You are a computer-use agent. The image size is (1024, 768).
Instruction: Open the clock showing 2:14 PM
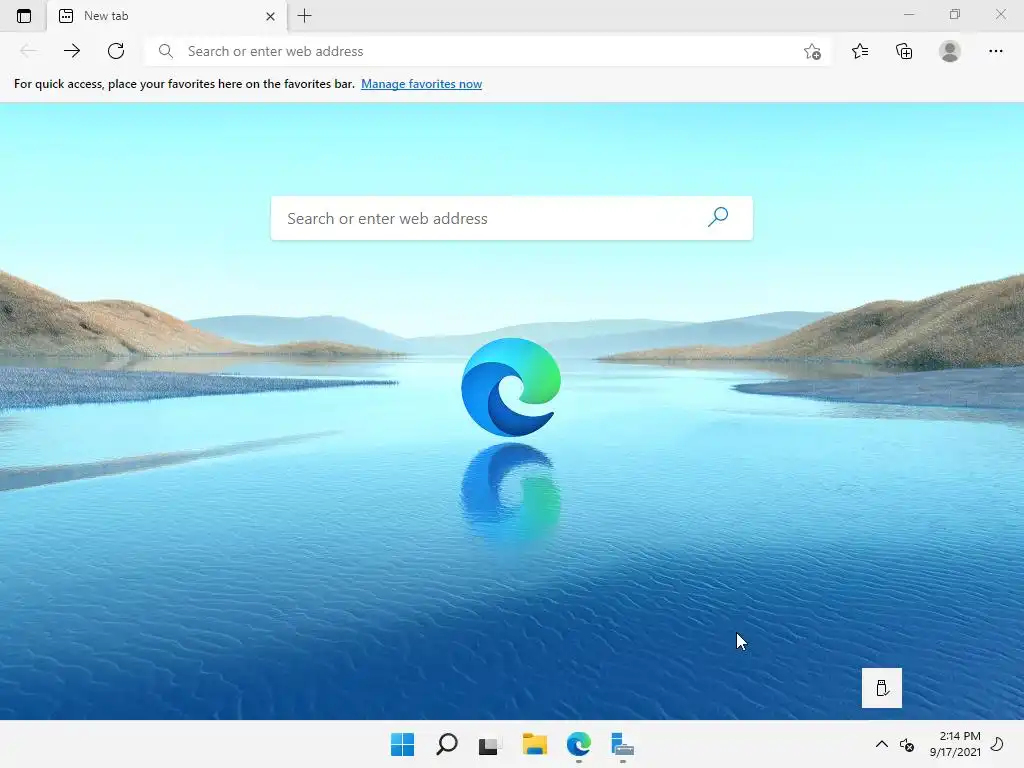(955, 744)
